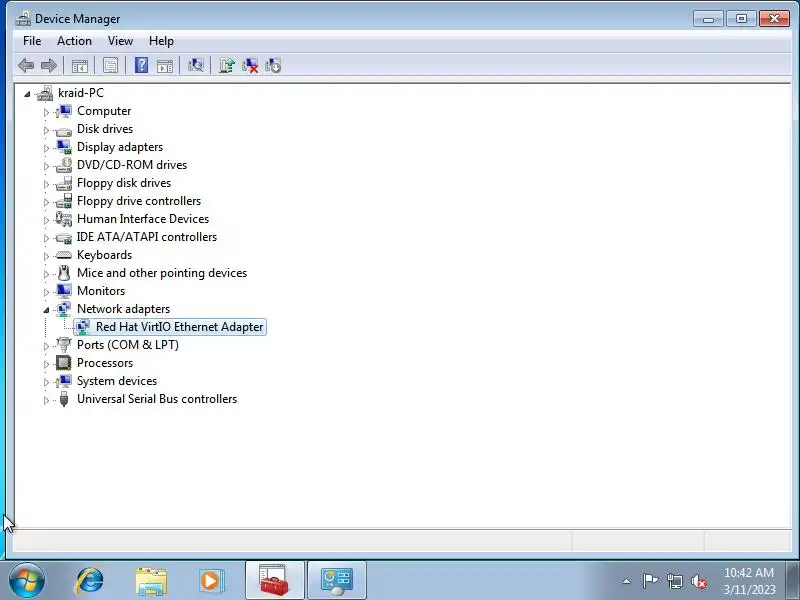Select the Mice and other pointing devices icon
The width and height of the screenshot is (800, 600).
tap(64, 273)
